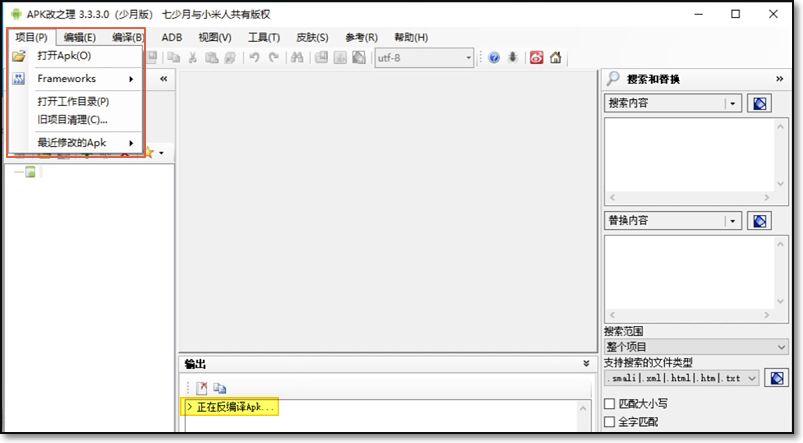Click the Cut scissors icon
803x443 pixels.
point(193,57)
